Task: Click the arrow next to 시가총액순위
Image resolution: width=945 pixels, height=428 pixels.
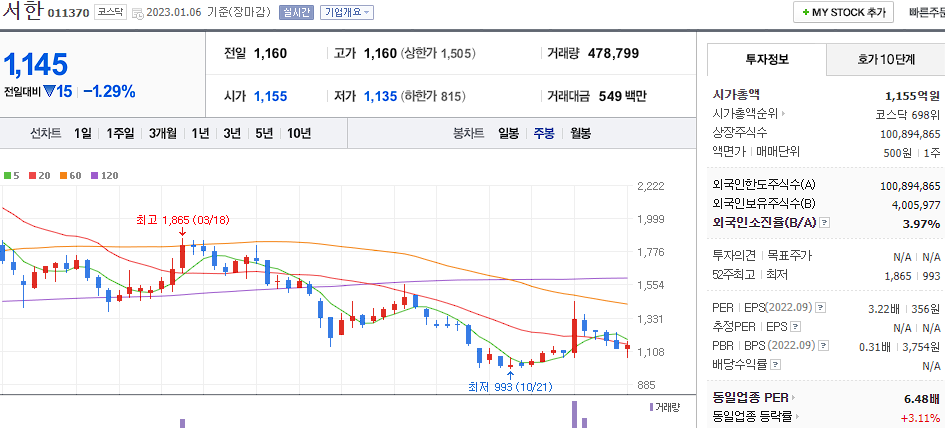Action: (783, 113)
